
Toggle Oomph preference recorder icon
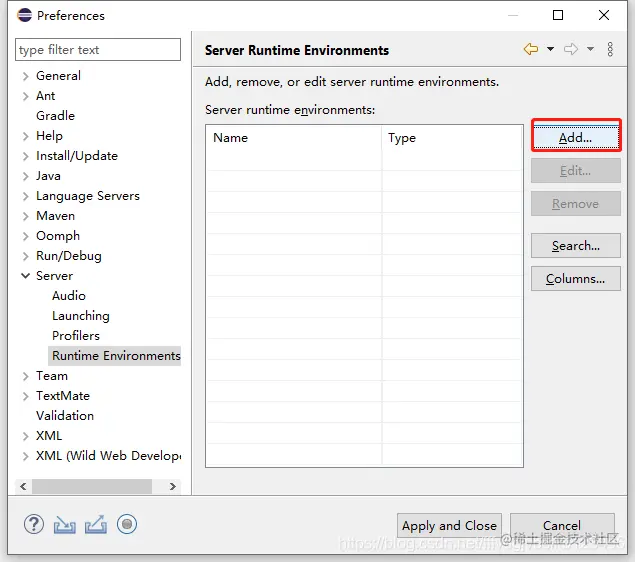(127, 524)
